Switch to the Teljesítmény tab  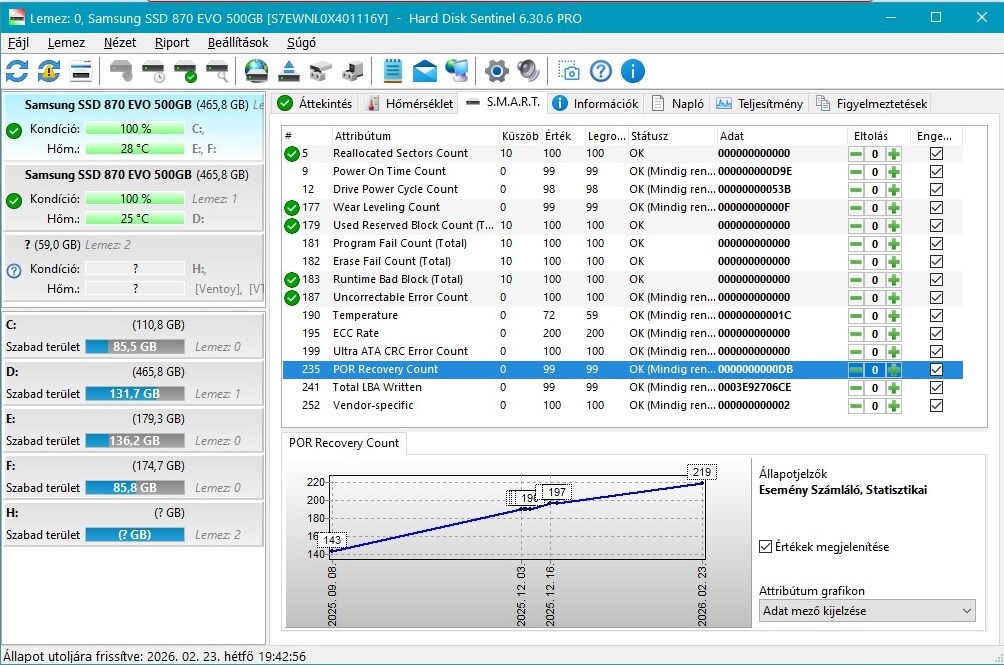pos(759,104)
